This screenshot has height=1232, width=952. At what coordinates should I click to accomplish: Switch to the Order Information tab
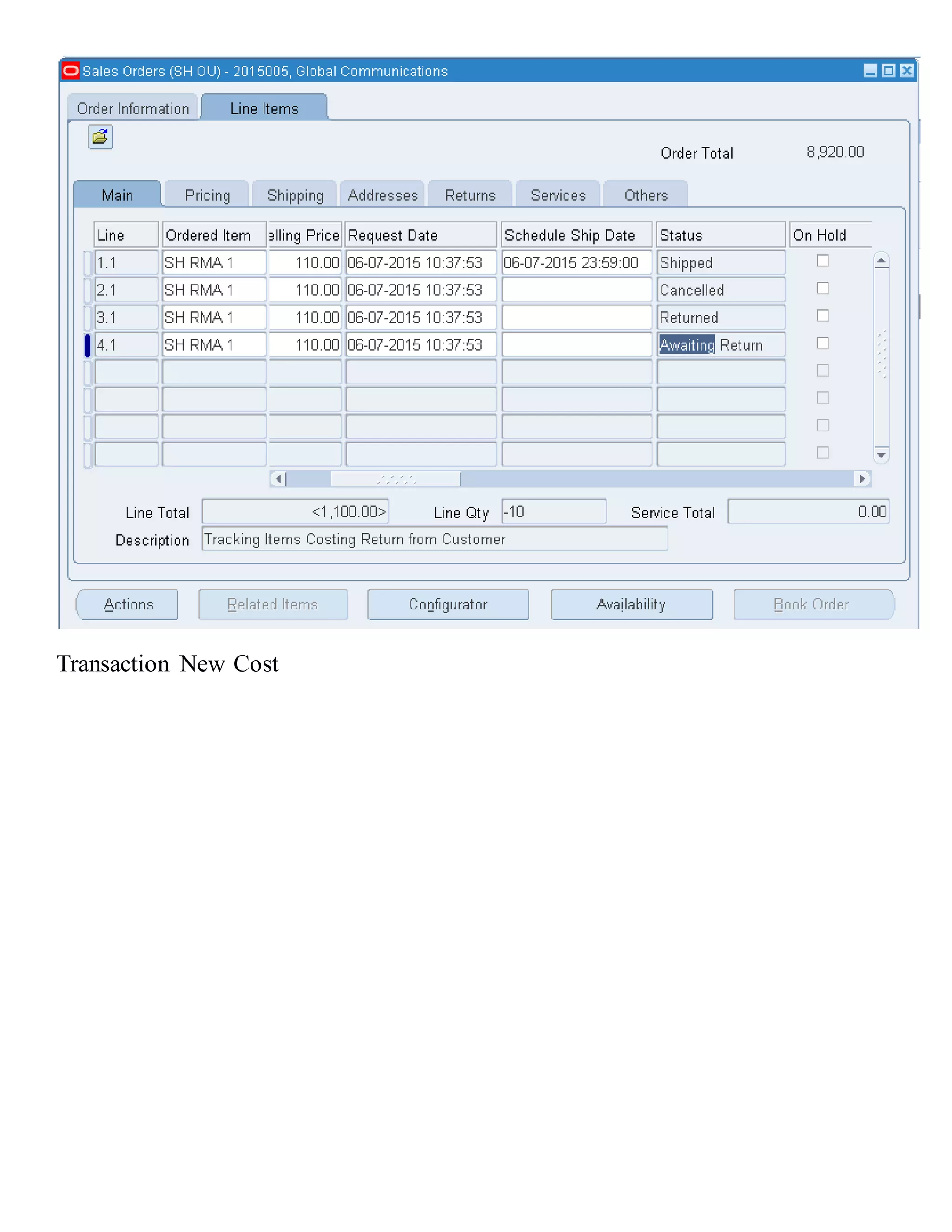coord(133,108)
